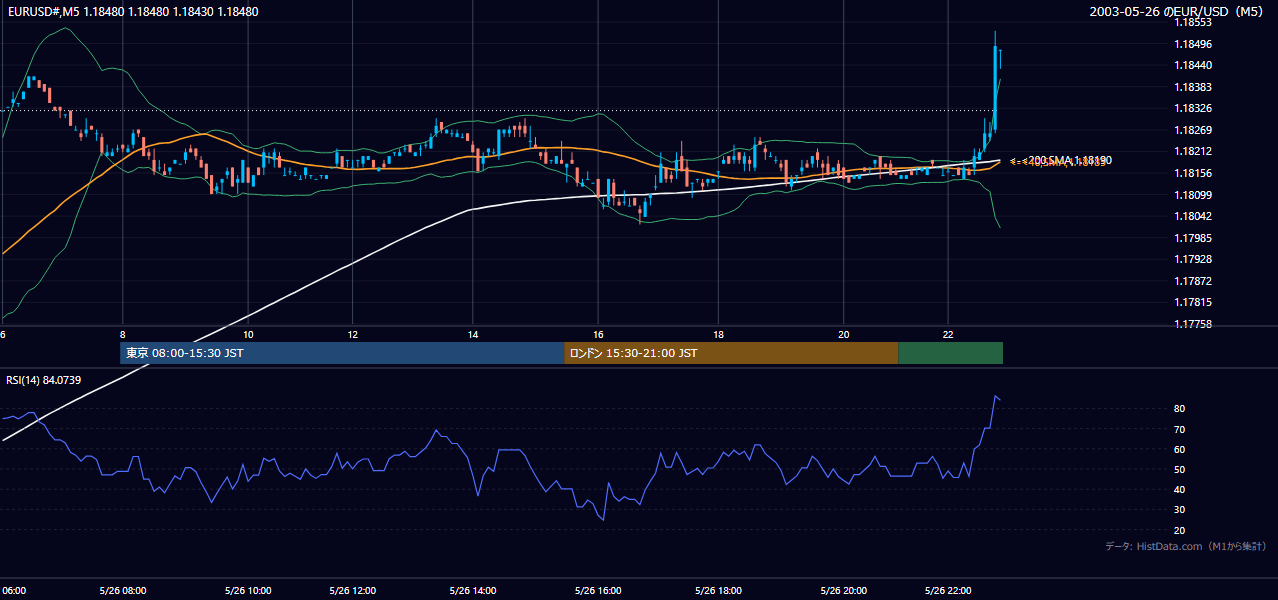Click the 5/26 18:00 time label
Image resolution: width=1278 pixels, height=600 pixels.
pyautogui.click(x=718, y=591)
